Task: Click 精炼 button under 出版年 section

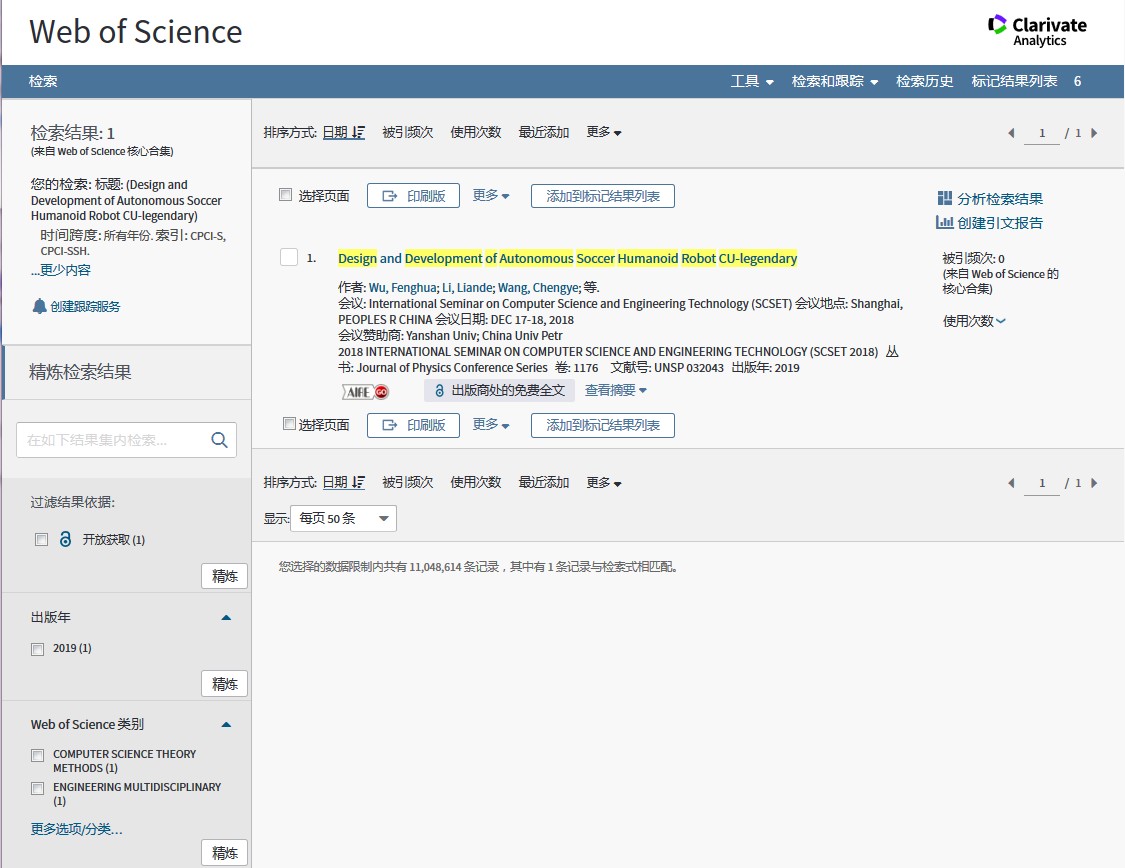Action: (225, 684)
